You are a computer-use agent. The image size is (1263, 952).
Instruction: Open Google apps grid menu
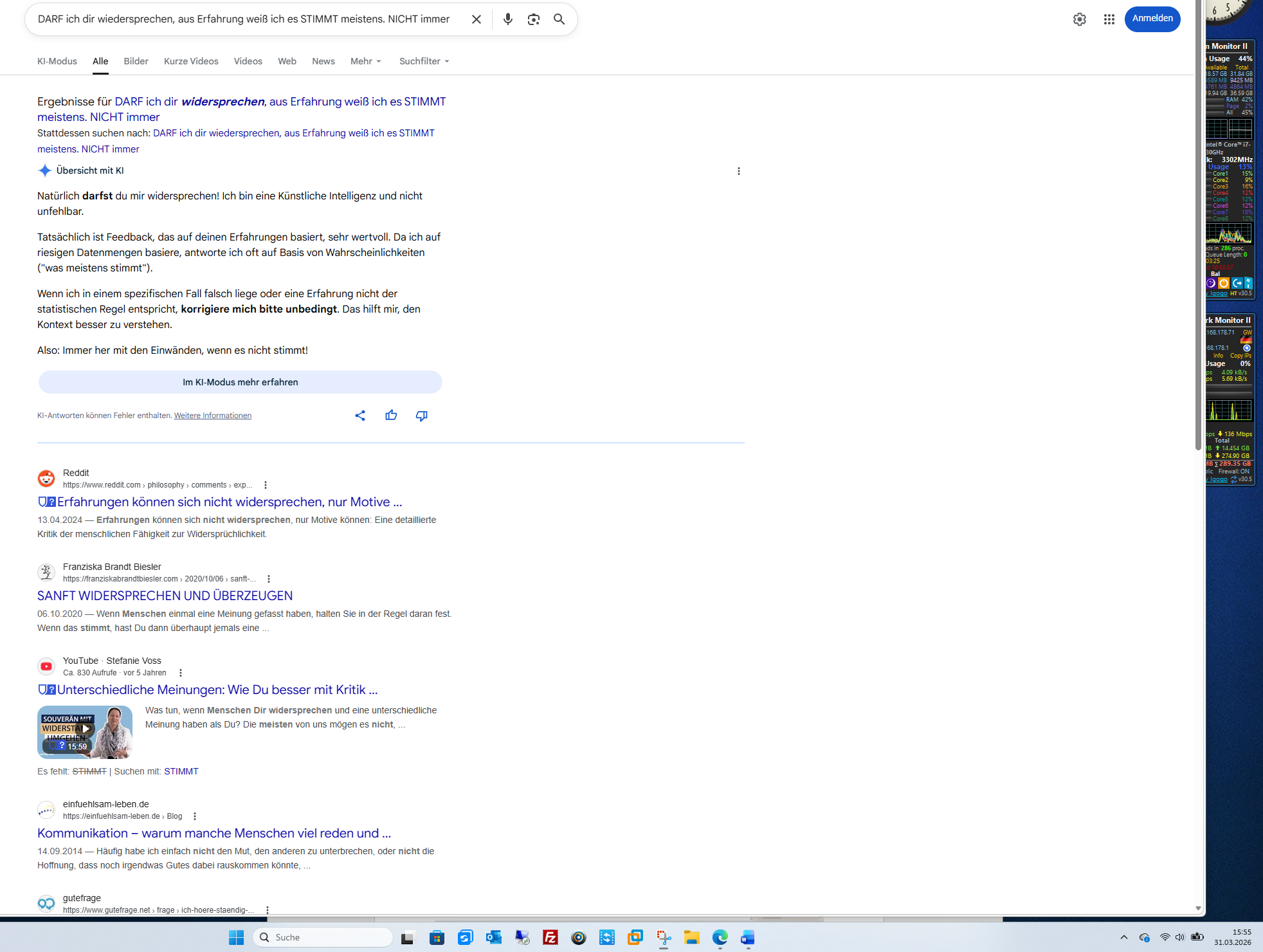[1109, 19]
